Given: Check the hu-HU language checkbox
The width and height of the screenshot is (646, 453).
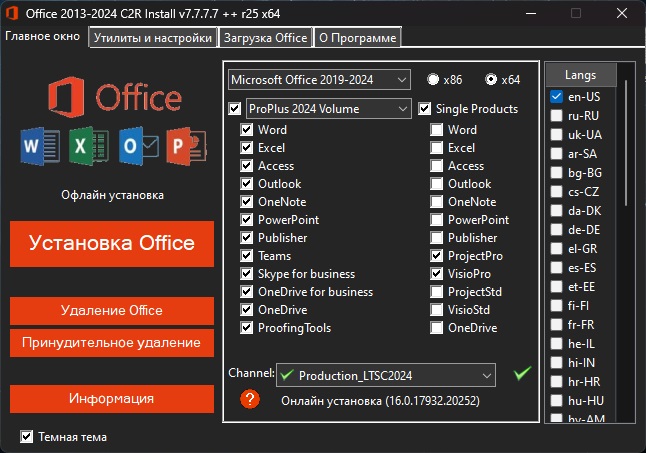Looking at the screenshot, I should point(556,400).
